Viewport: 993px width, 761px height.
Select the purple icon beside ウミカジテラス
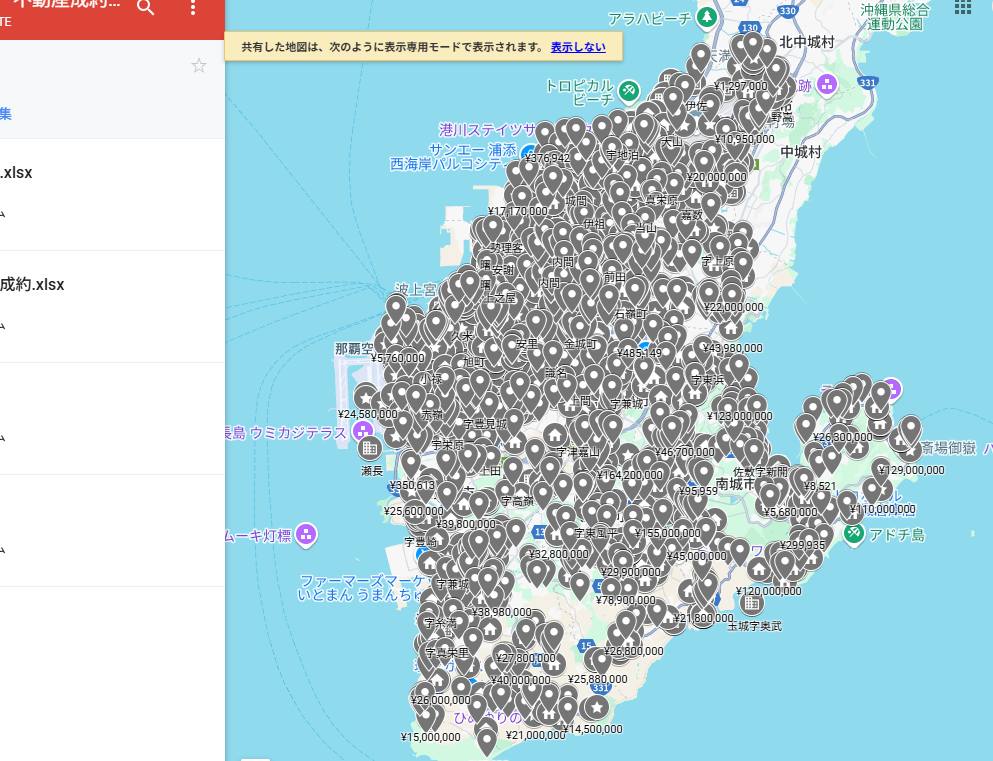[x=363, y=431]
